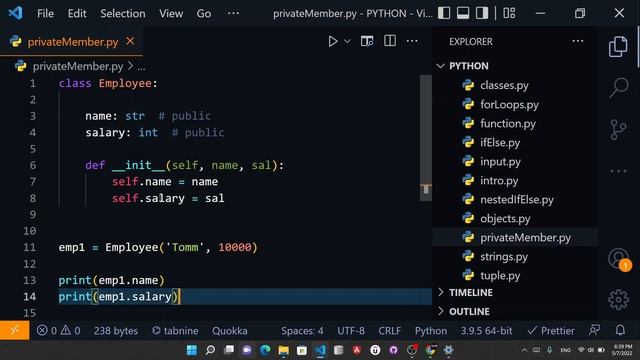Click Explorer icon in activity bar
The height and width of the screenshot is (360, 640).
click(x=618, y=46)
